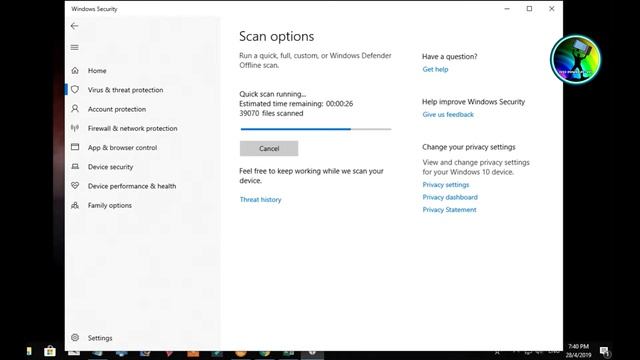Click 'Change your privacy settings' heading

[469, 147]
